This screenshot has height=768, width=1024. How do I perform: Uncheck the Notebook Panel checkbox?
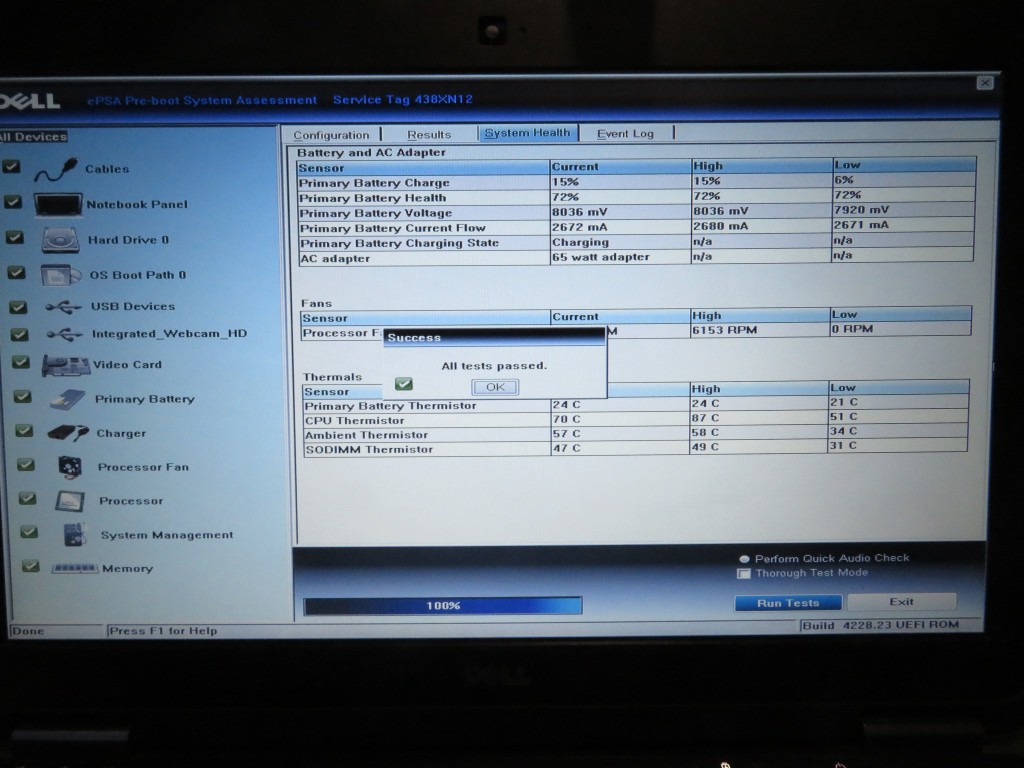(13, 202)
